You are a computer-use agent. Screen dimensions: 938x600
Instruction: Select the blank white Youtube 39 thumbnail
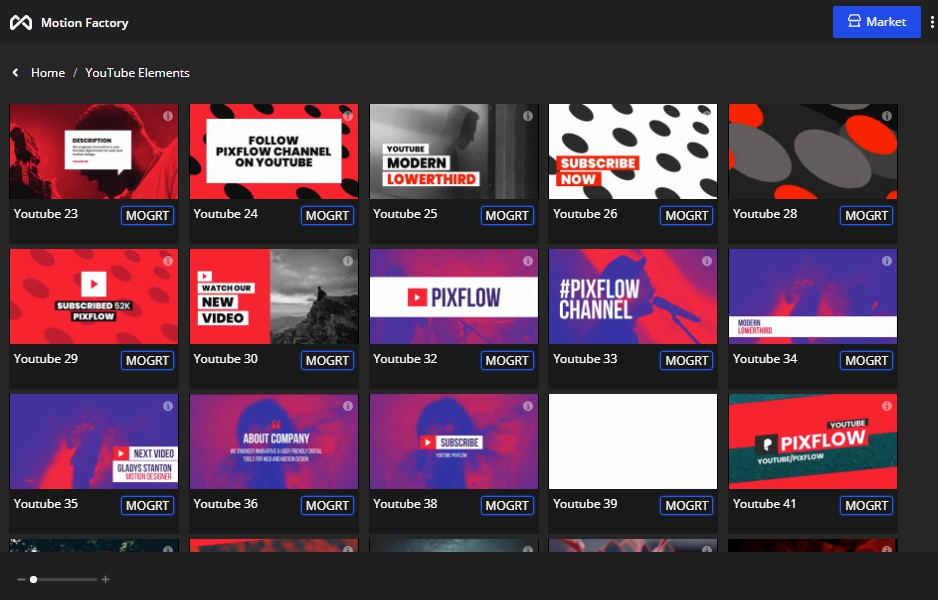coord(633,441)
